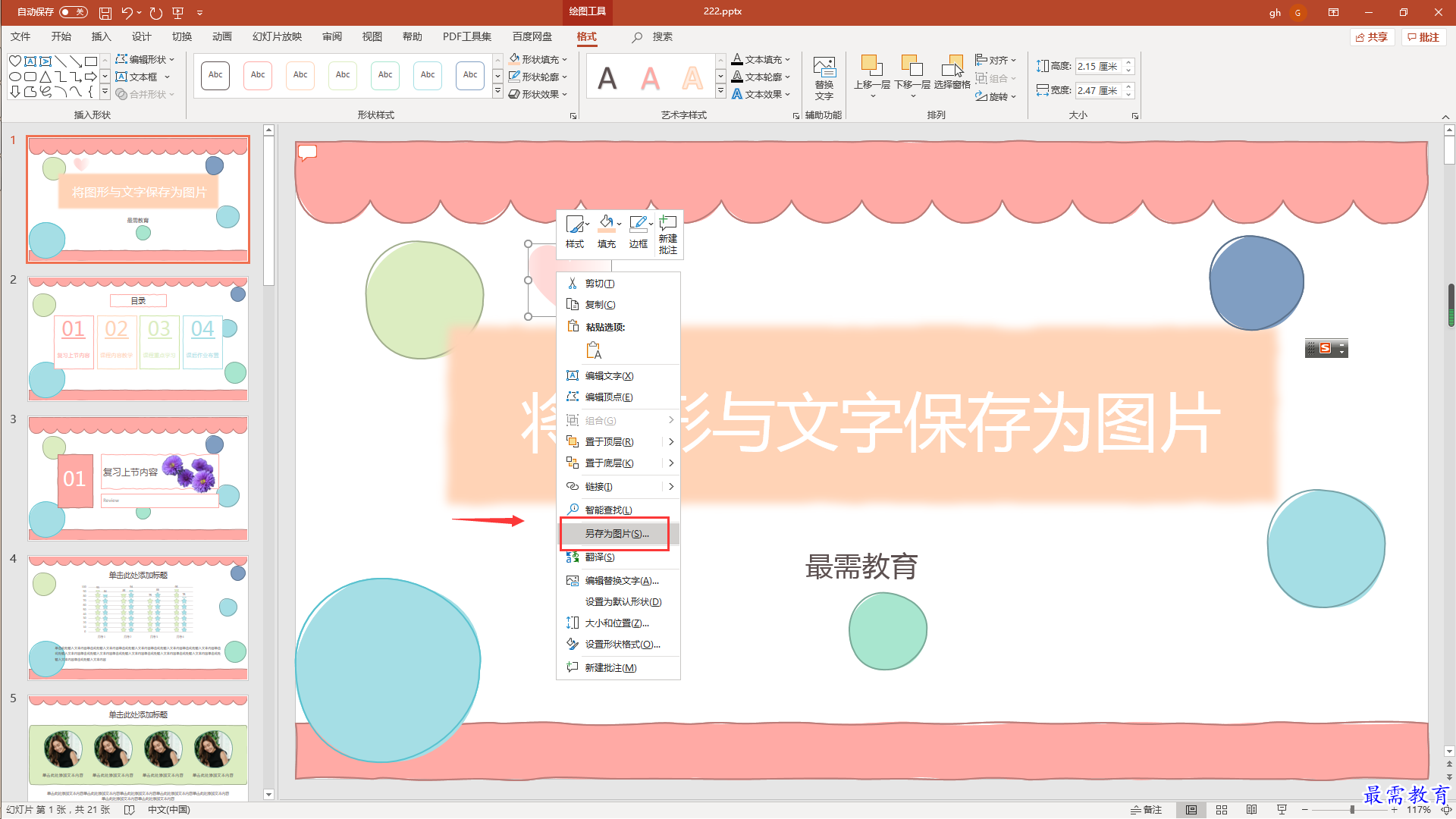Switch to reading view icon

click(1252, 810)
